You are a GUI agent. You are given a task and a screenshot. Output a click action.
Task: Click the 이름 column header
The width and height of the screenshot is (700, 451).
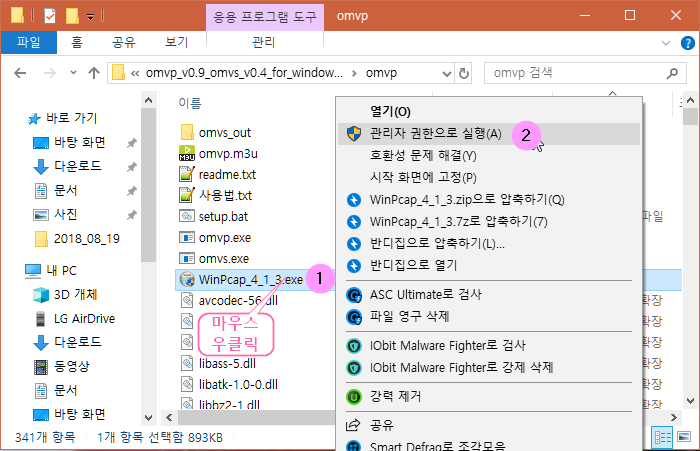coord(190,103)
